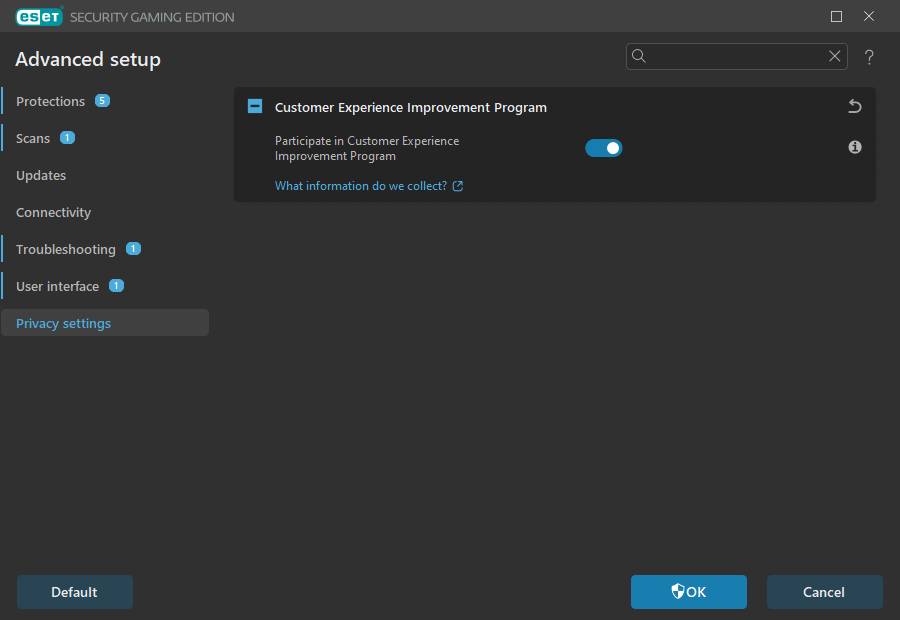Click the Customer Experience Improvement Program heading
This screenshot has width=900, height=620.
click(411, 107)
